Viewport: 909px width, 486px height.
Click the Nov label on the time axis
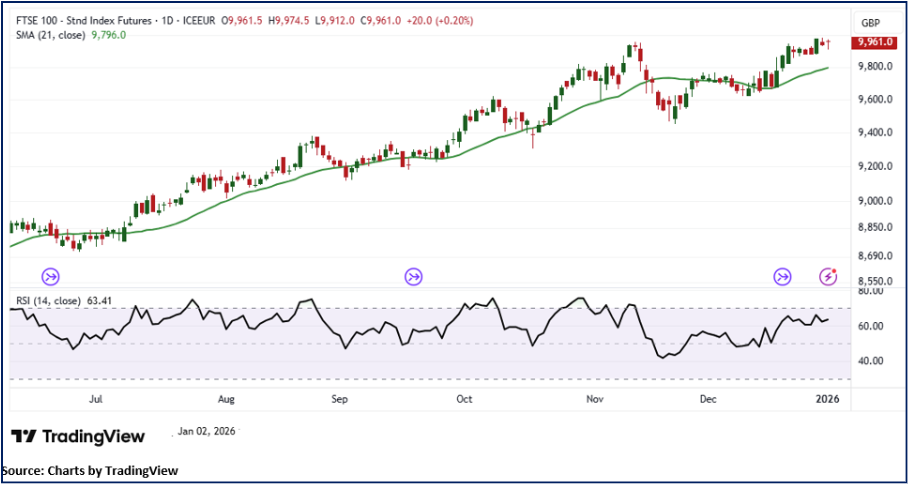click(595, 400)
